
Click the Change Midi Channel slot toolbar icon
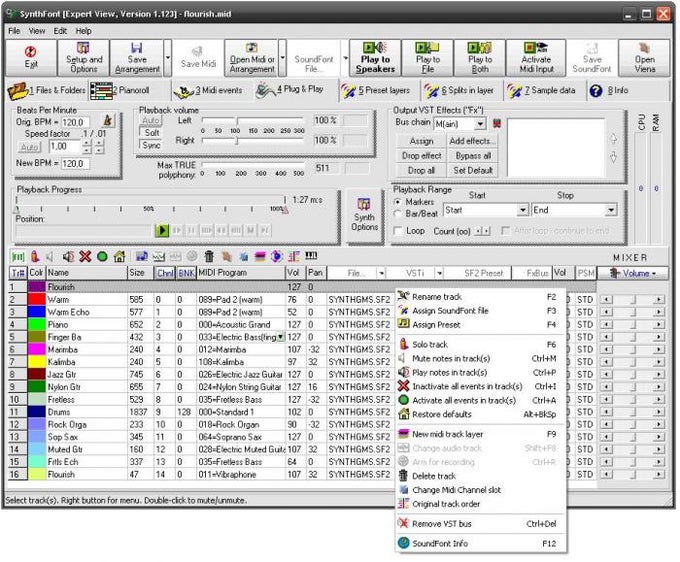point(244,256)
